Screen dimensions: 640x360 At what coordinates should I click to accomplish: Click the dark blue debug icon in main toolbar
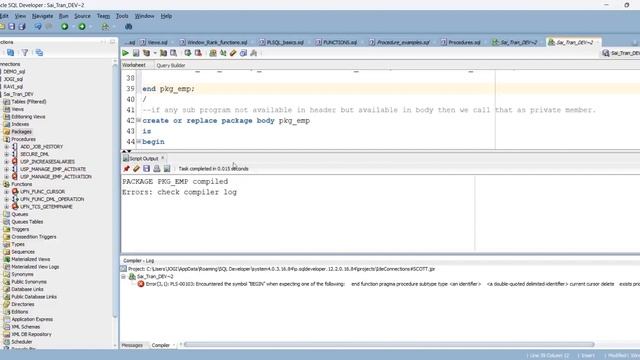[x=129, y=27]
